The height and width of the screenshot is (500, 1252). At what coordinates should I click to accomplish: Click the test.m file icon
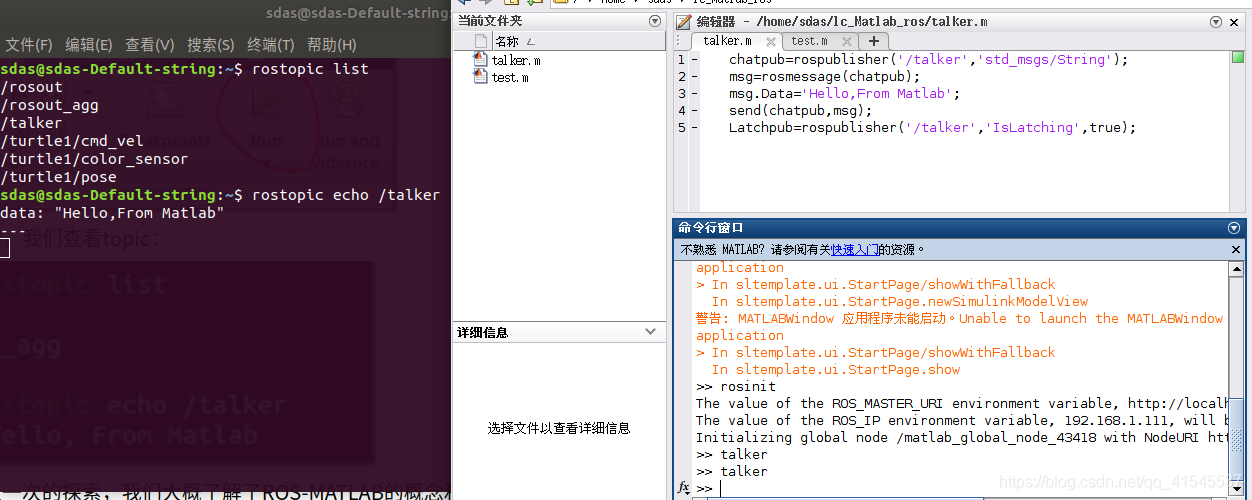481,78
